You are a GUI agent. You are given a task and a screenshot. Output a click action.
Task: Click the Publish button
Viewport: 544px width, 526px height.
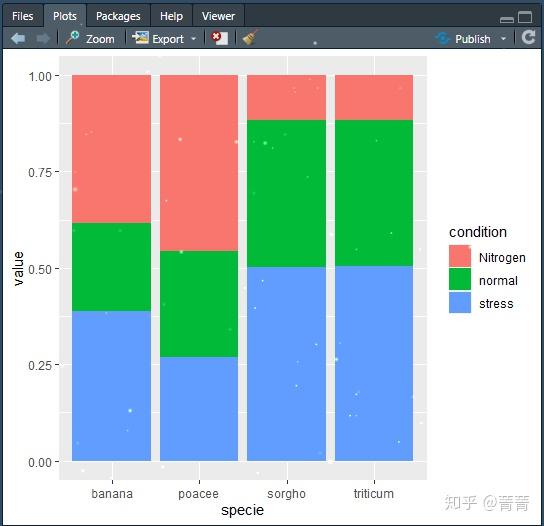[x=464, y=39]
